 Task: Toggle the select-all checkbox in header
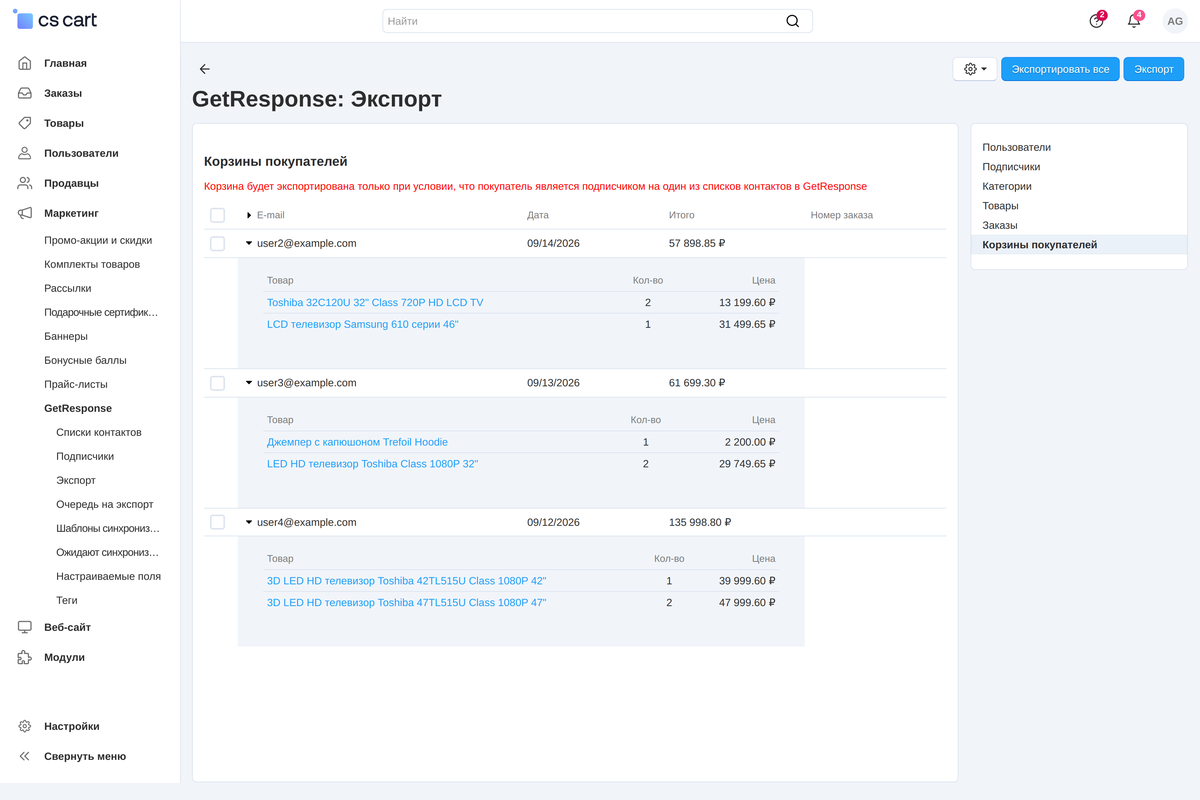click(x=217, y=215)
